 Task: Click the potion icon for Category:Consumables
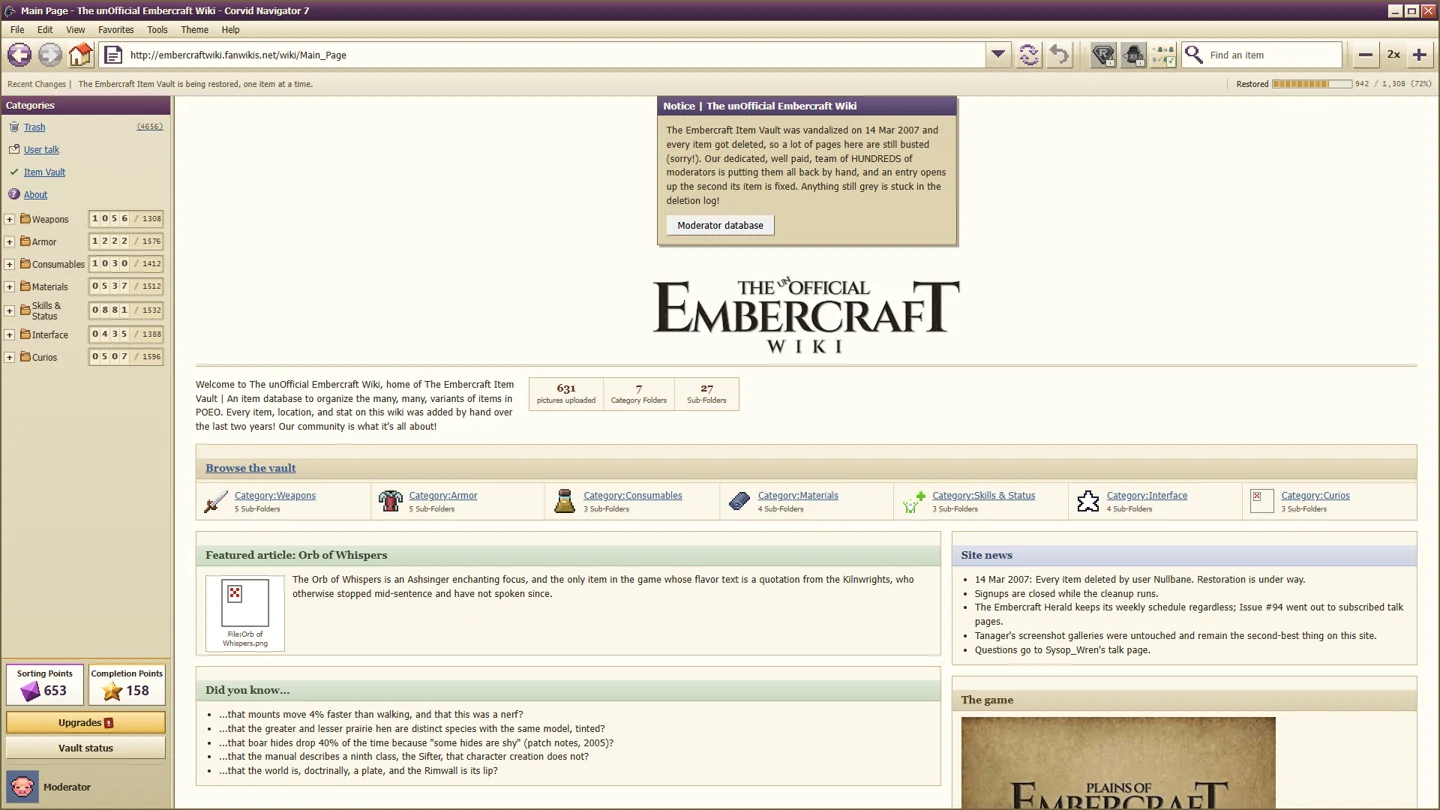coord(565,501)
